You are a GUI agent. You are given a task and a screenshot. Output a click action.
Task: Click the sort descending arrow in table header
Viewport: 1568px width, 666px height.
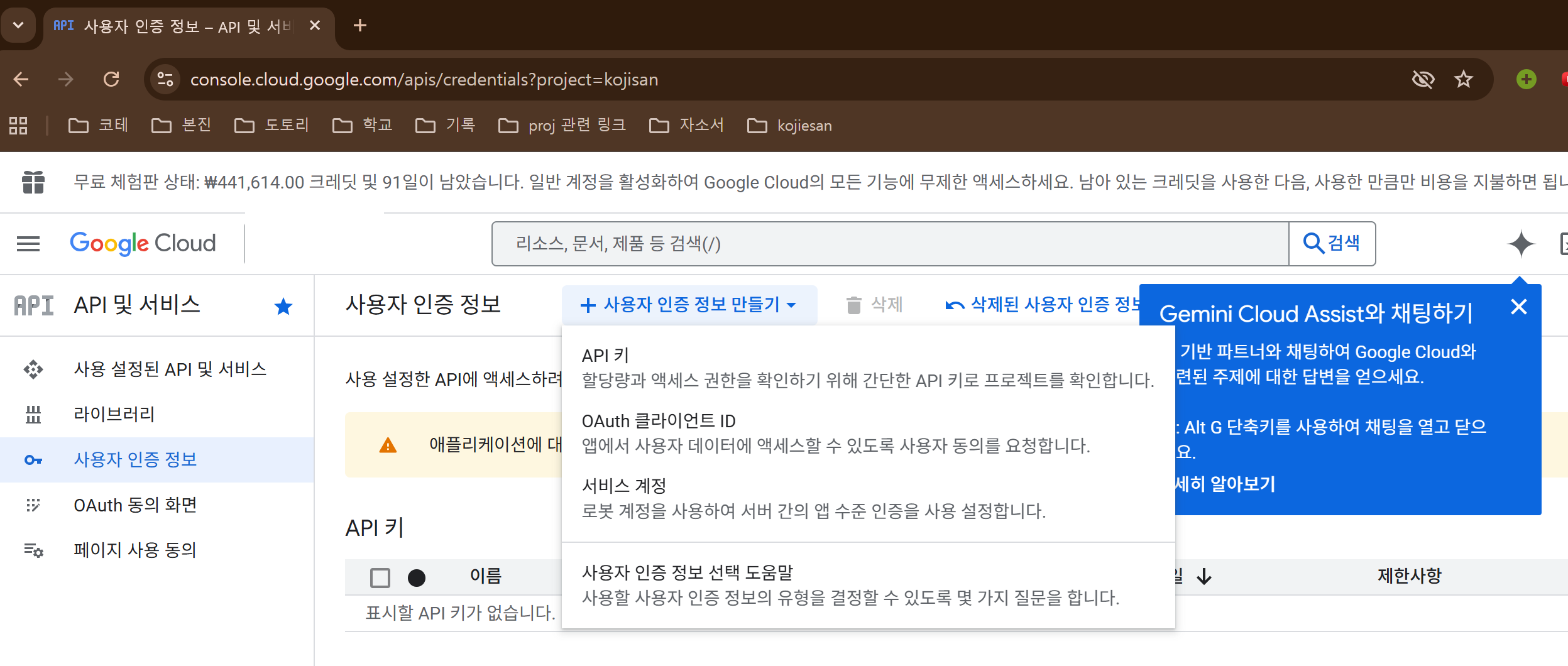point(1204,576)
